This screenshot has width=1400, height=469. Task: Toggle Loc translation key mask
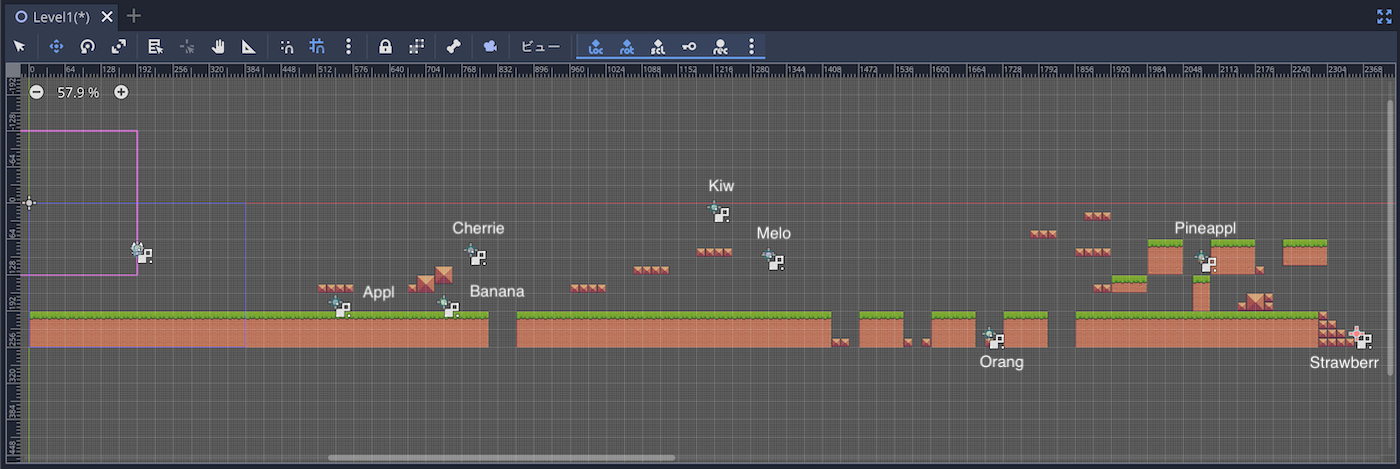596,46
